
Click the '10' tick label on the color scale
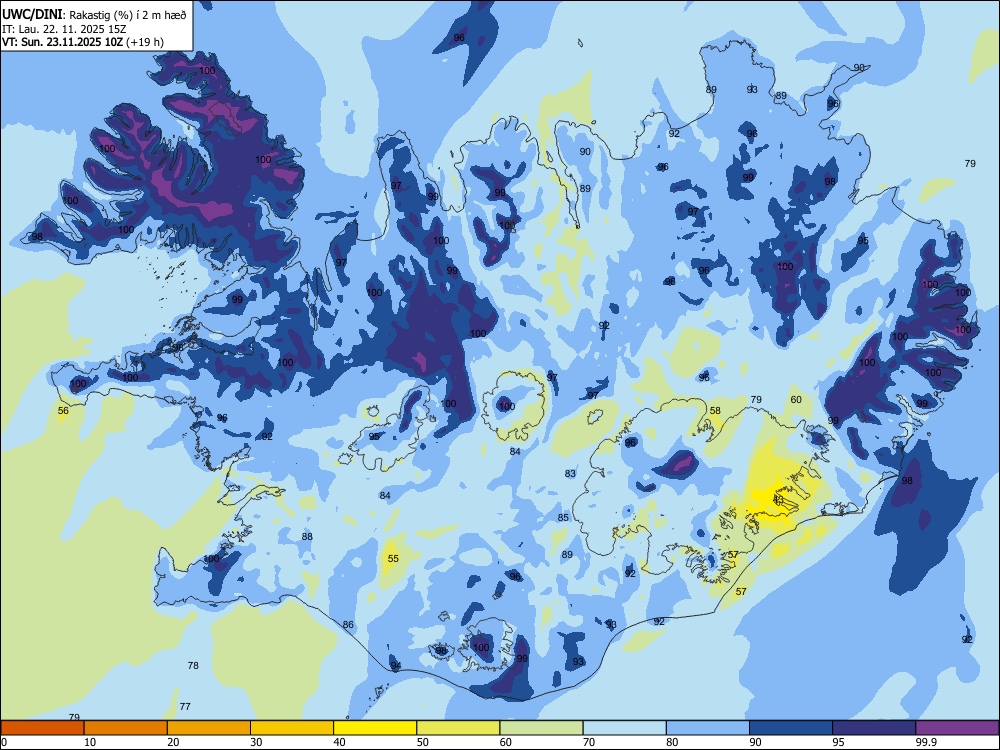click(91, 742)
